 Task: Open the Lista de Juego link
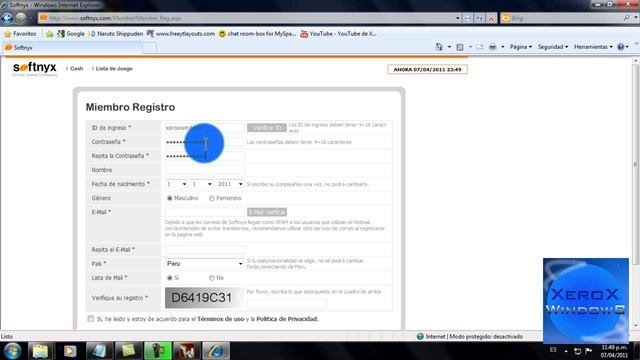[x=114, y=69]
